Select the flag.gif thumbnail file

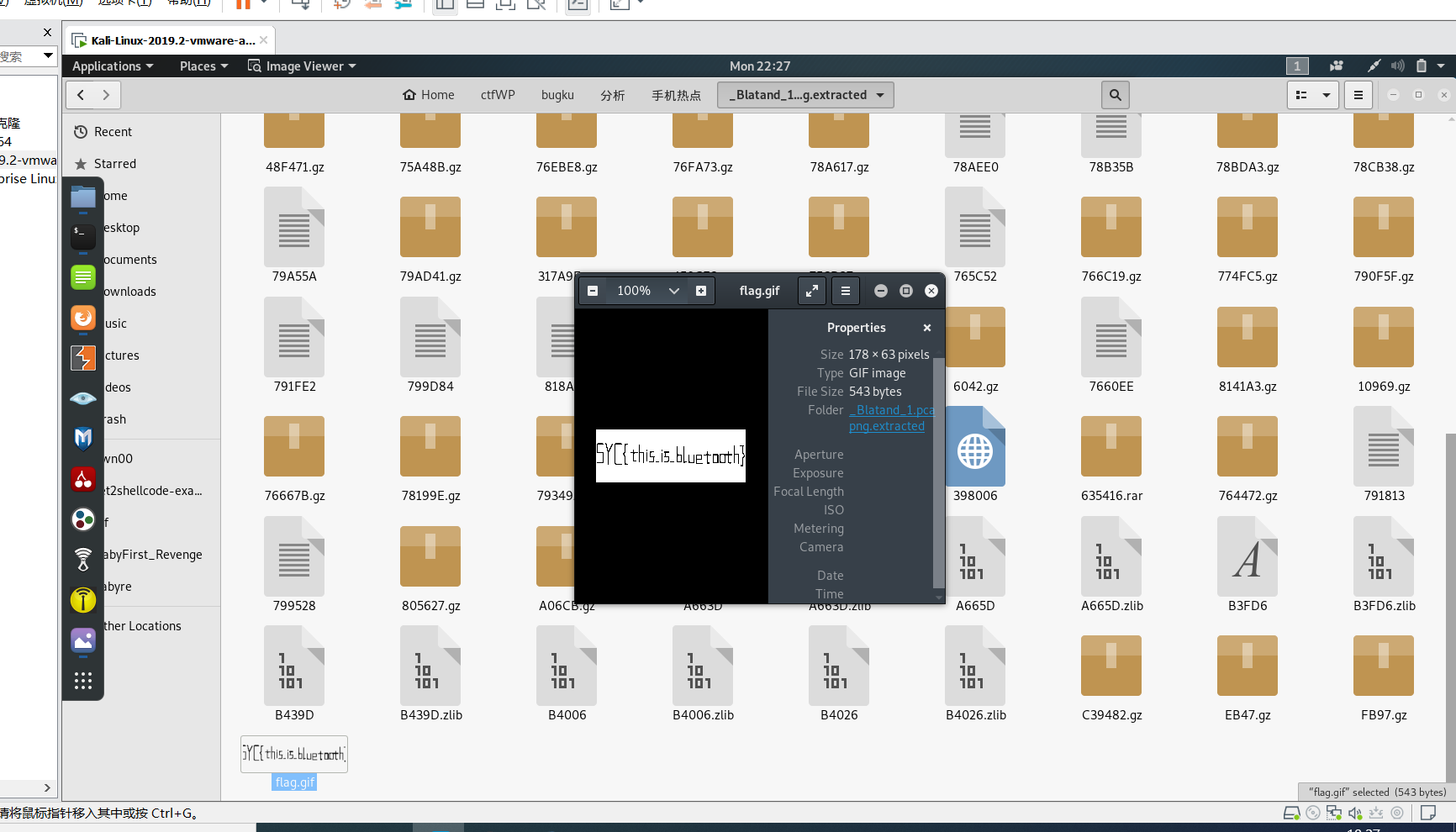click(x=294, y=755)
